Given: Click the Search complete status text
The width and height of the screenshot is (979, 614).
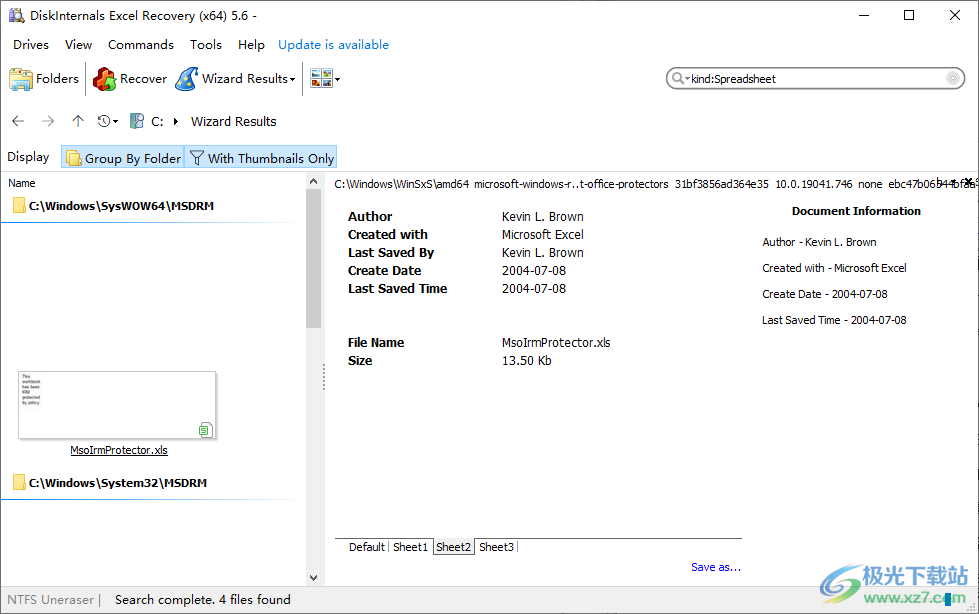Looking at the screenshot, I should [202, 600].
